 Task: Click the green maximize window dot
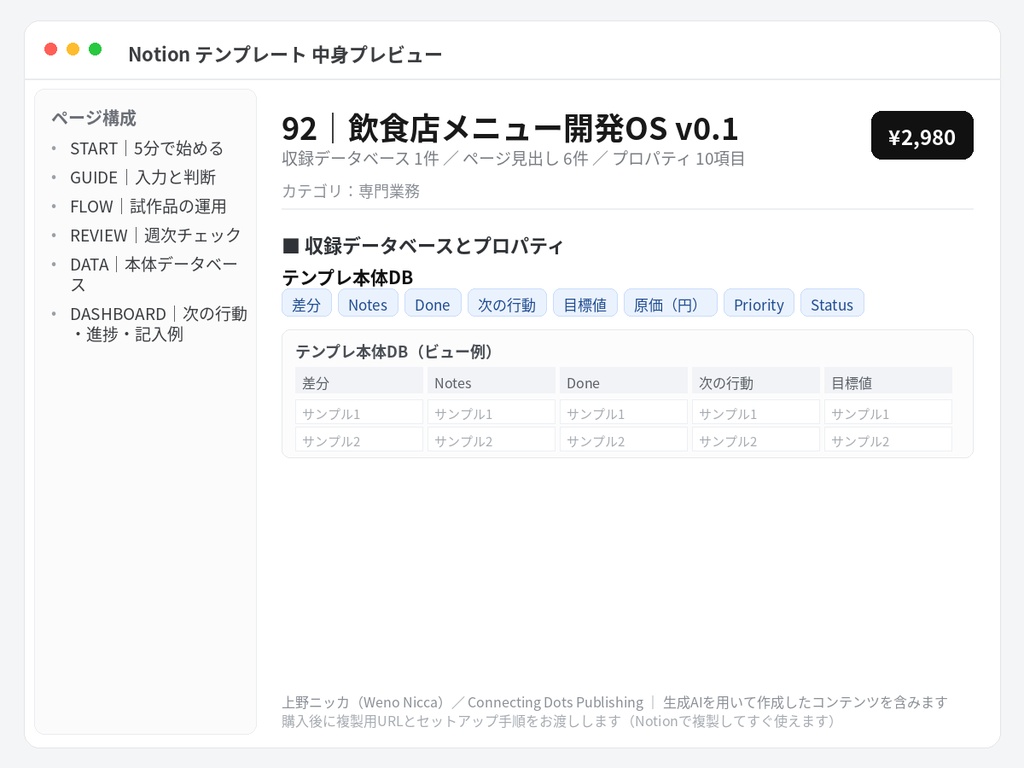pos(95,49)
